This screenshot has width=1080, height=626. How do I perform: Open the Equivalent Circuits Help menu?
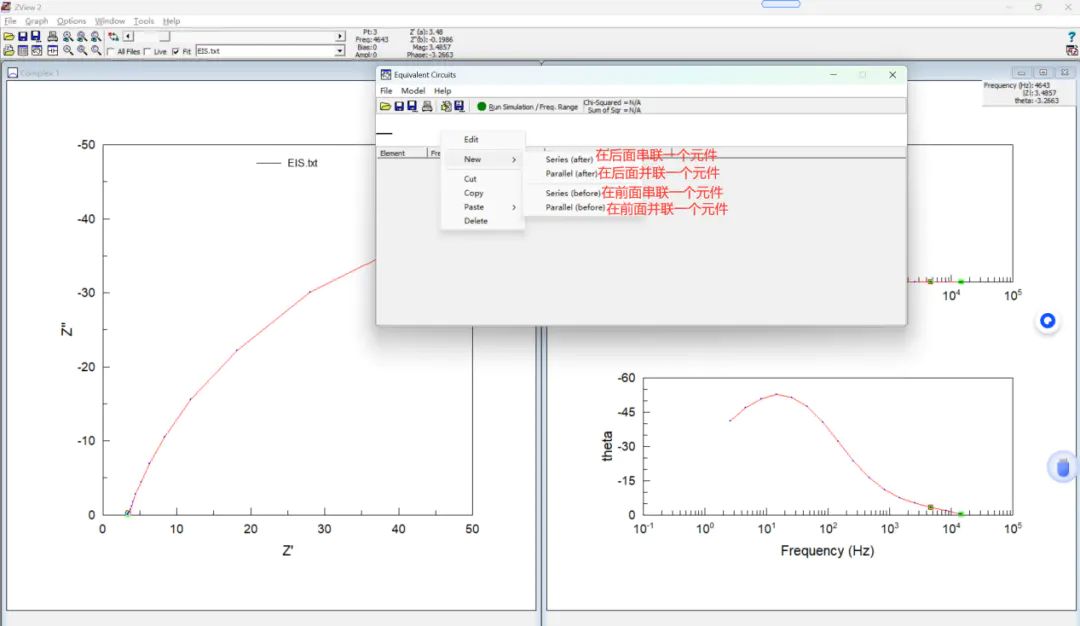click(x=442, y=91)
